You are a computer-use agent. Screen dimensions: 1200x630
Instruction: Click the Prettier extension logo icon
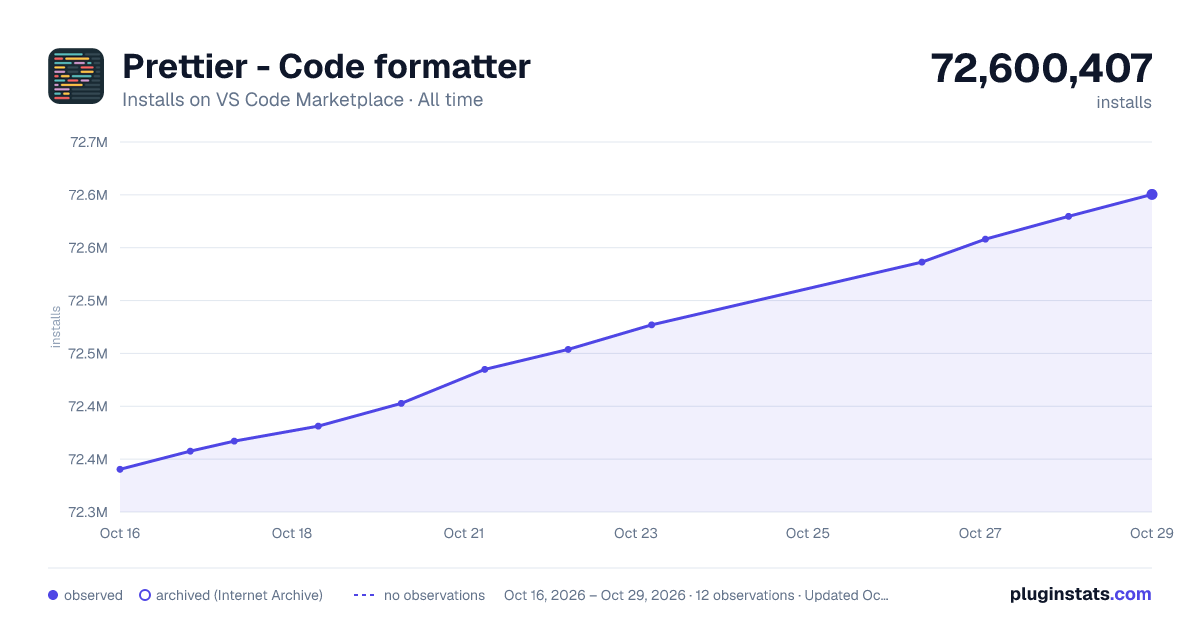click(76, 76)
